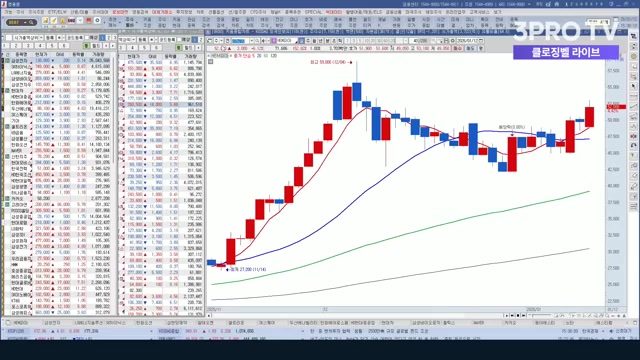Open the 시가총액상위 dropdown in the left watchlist

tap(29, 38)
